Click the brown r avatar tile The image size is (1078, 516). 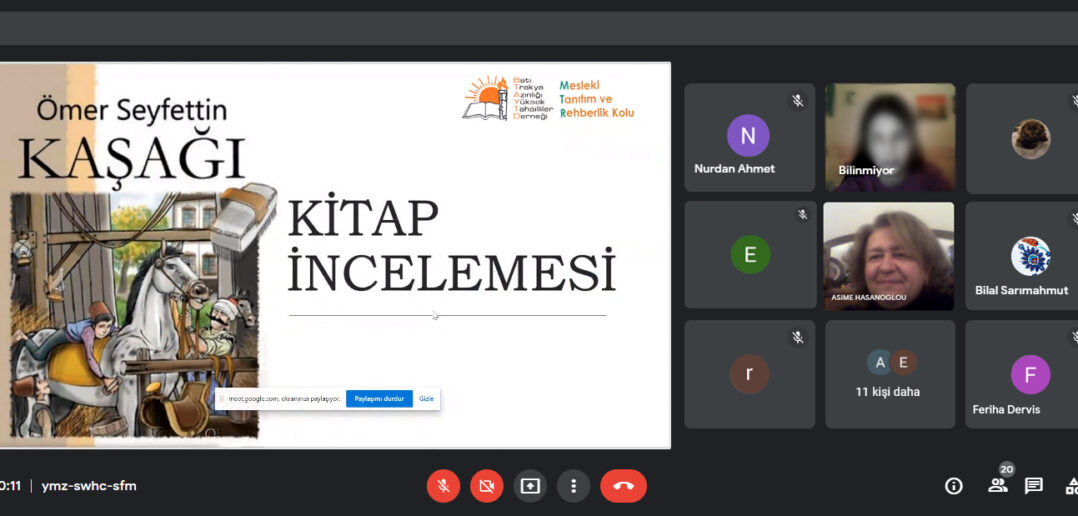point(749,374)
